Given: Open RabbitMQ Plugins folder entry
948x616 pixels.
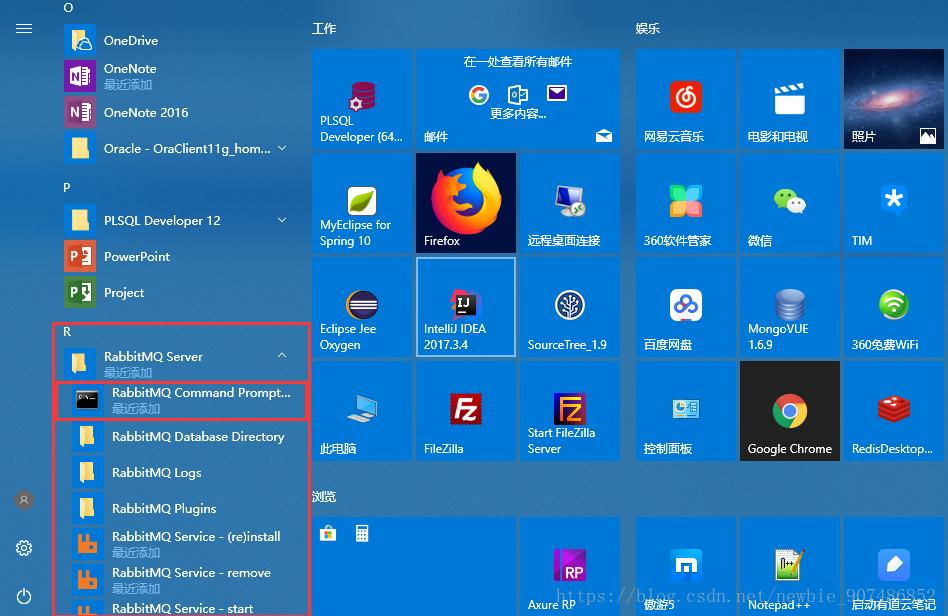Looking at the screenshot, I should click(184, 508).
